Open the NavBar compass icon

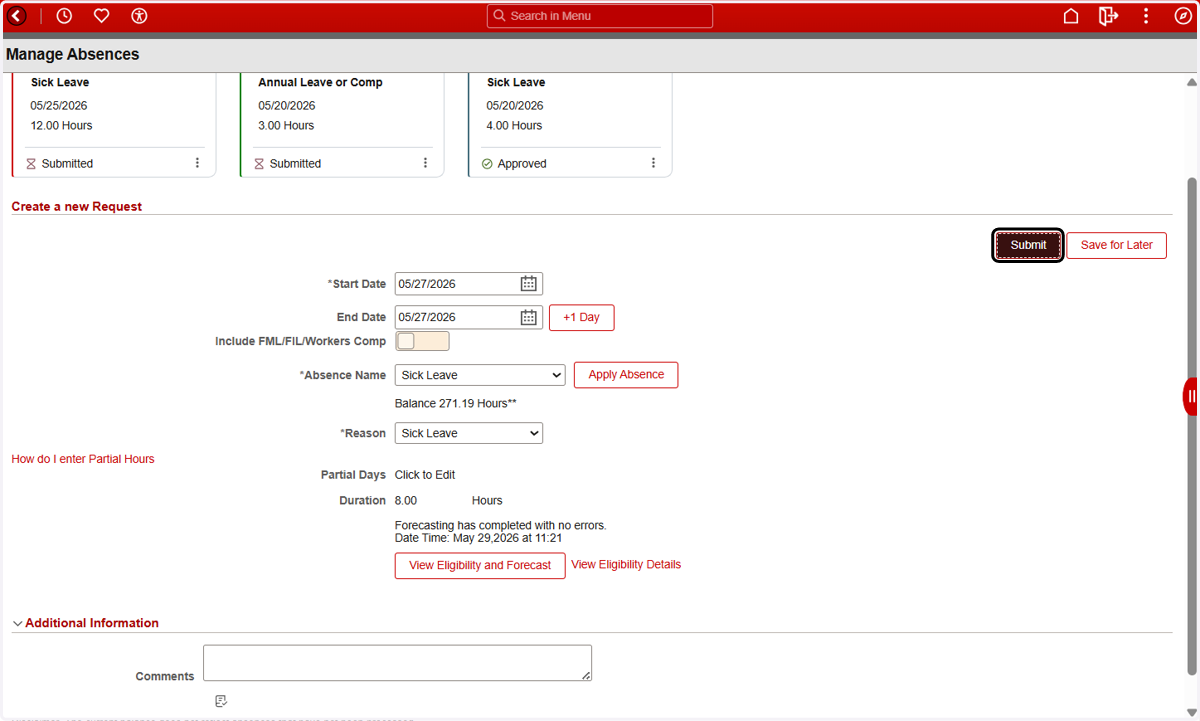pyautogui.click(x=1183, y=16)
